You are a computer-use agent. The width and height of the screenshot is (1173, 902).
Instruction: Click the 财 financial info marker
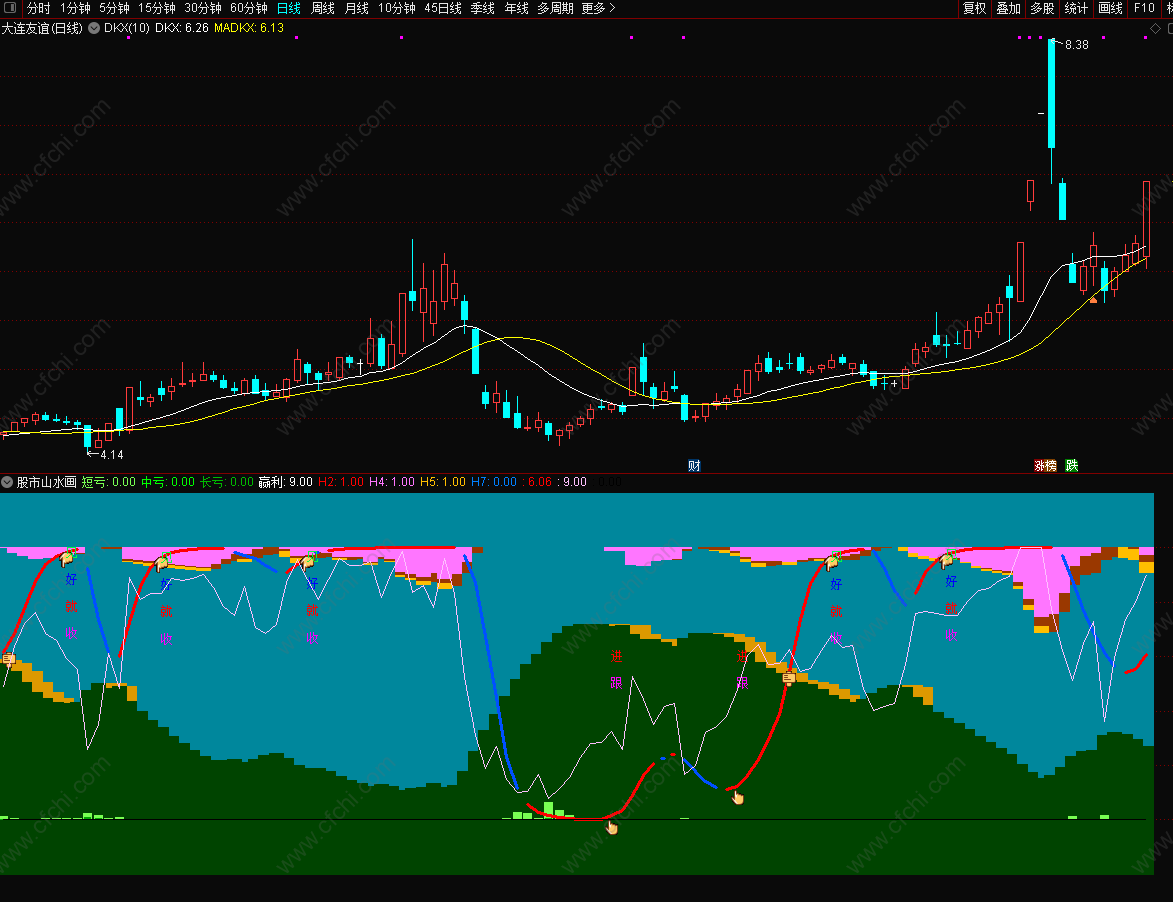pyautogui.click(x=694, y=465)
